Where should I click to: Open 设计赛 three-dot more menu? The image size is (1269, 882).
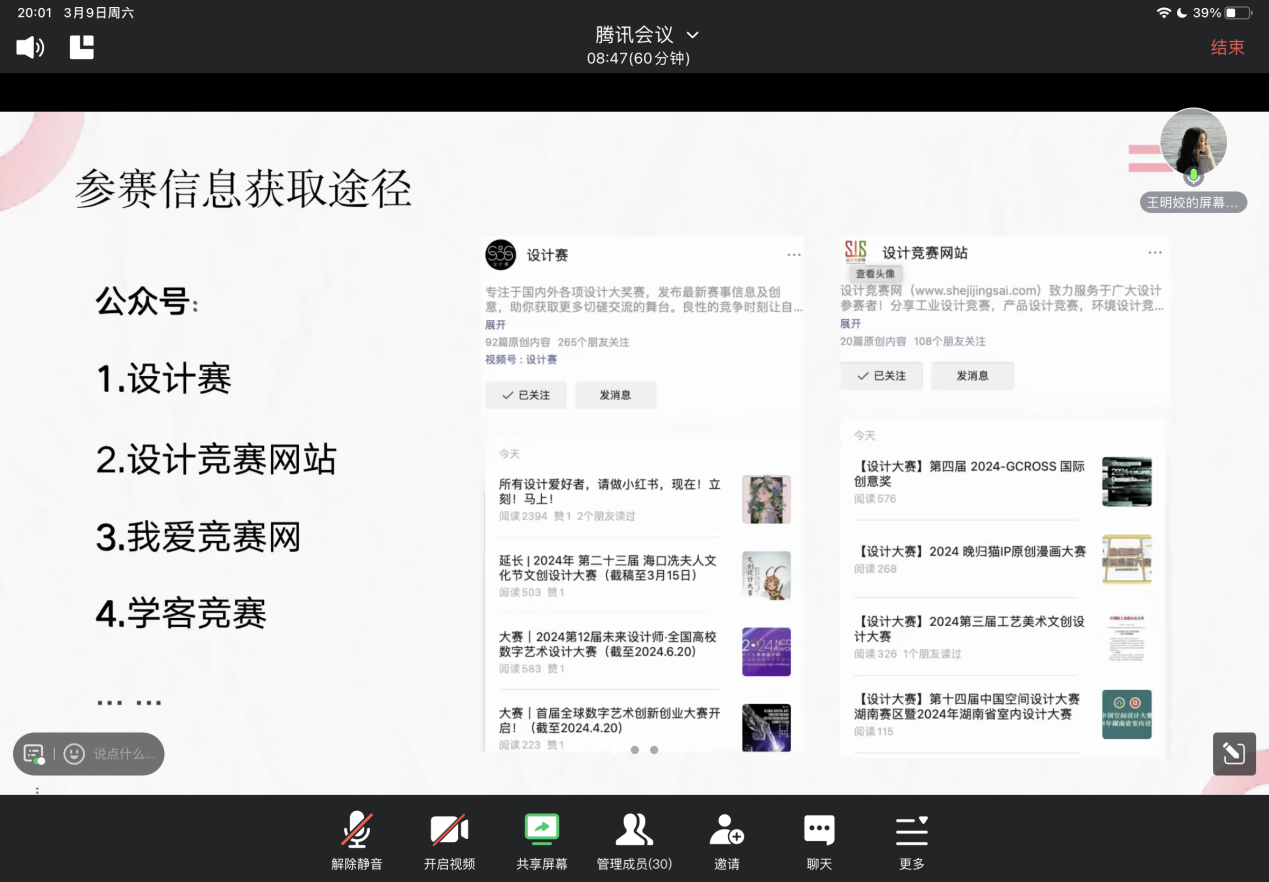pyautogui.click(x=794, y=255)
